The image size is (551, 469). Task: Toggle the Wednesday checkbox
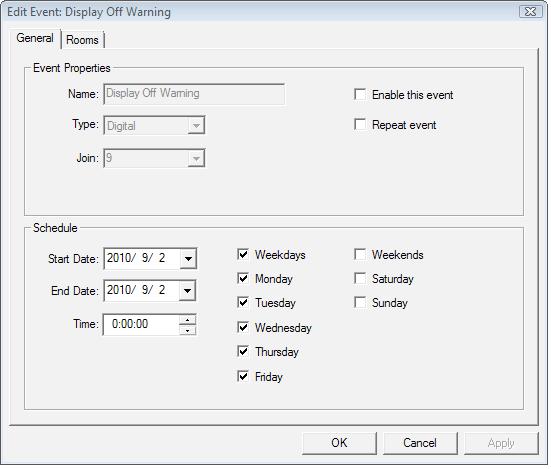tap(243, 327)
